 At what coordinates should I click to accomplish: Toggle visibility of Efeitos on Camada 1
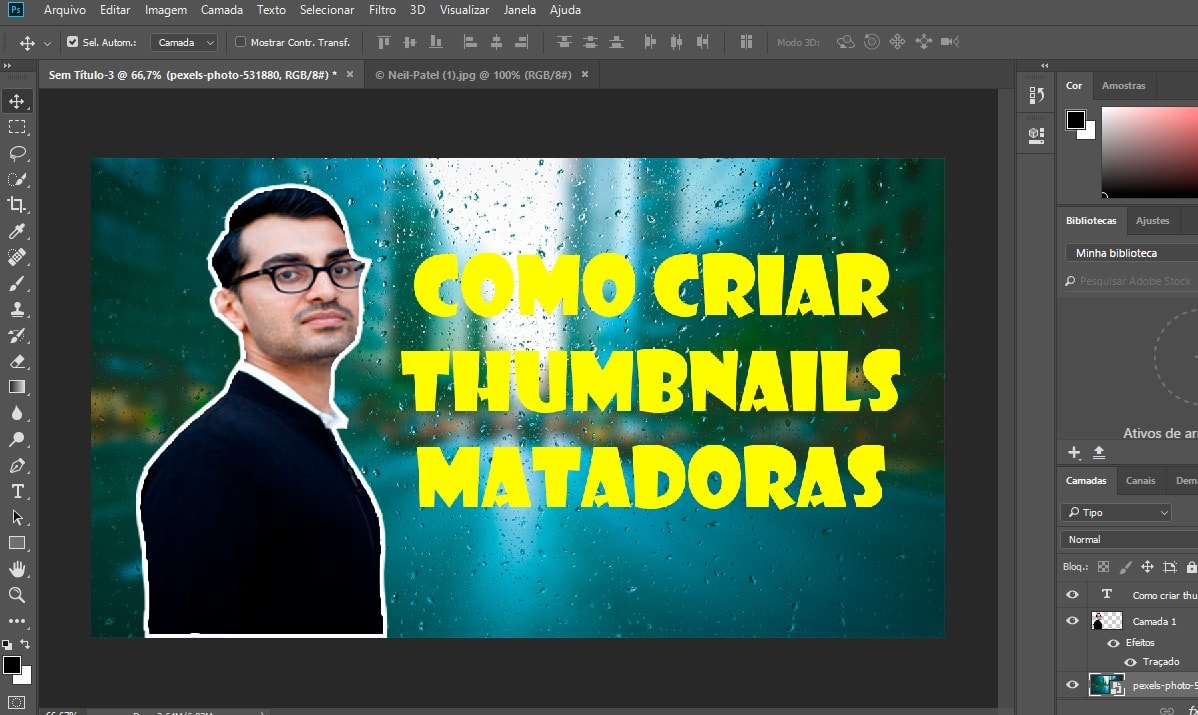(1113, 643)
